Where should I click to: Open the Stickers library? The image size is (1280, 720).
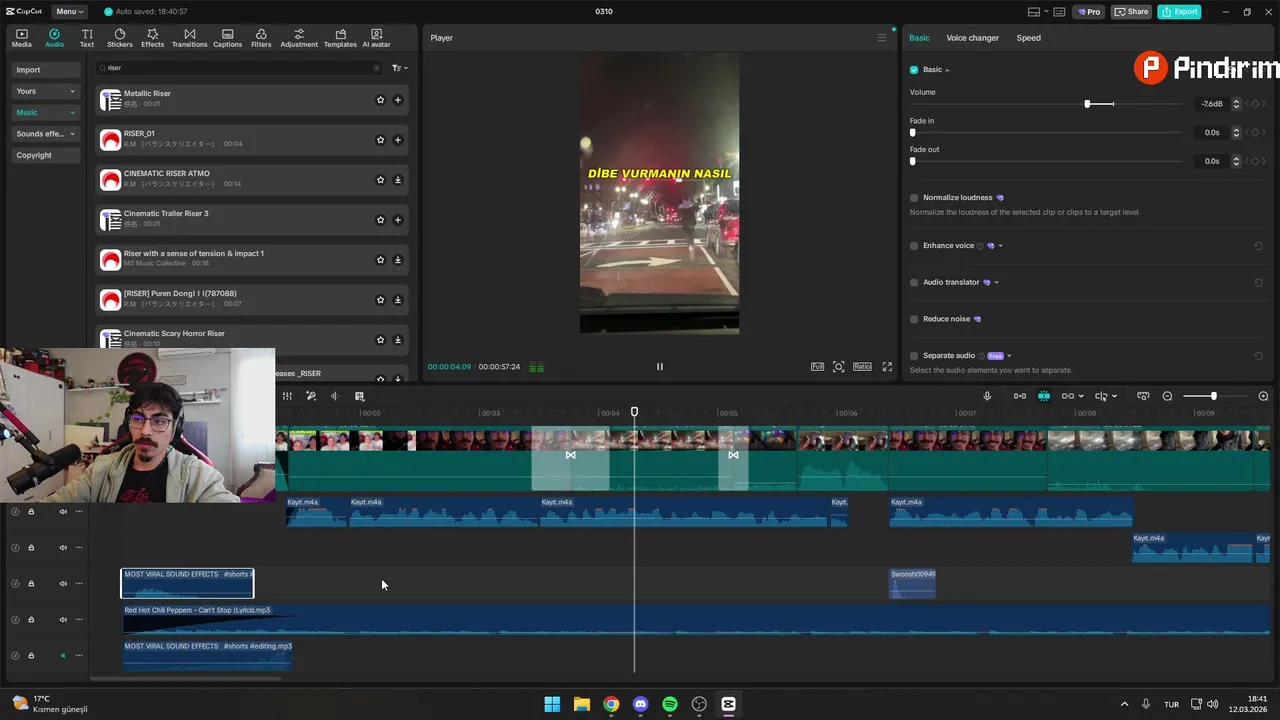[120, 38]
